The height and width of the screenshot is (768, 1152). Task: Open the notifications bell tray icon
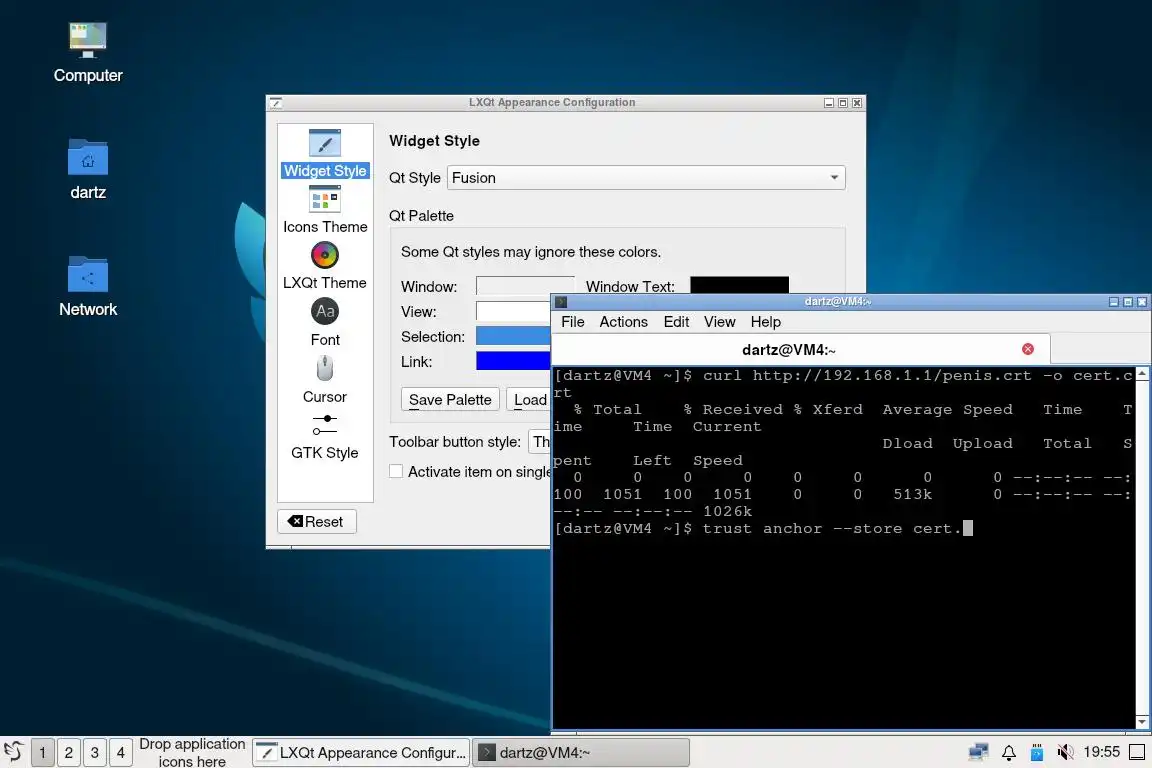click(1009, 752)
